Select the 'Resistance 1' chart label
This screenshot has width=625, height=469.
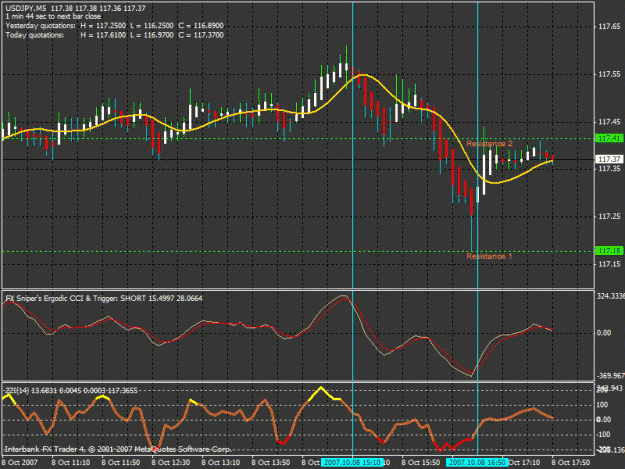click(489, 256)
